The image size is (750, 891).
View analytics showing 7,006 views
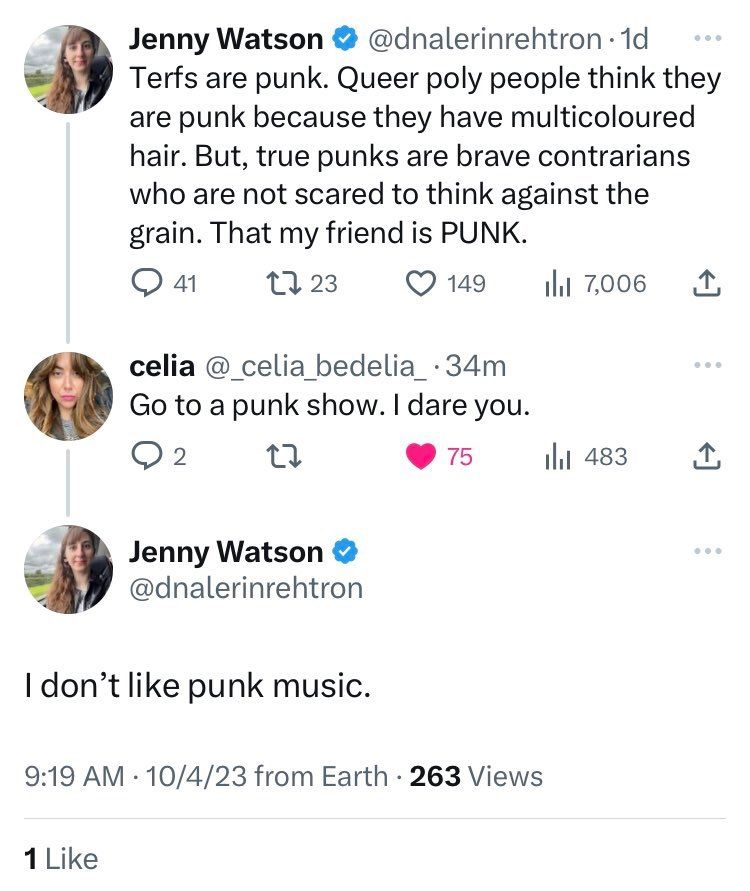pos(557,284)
